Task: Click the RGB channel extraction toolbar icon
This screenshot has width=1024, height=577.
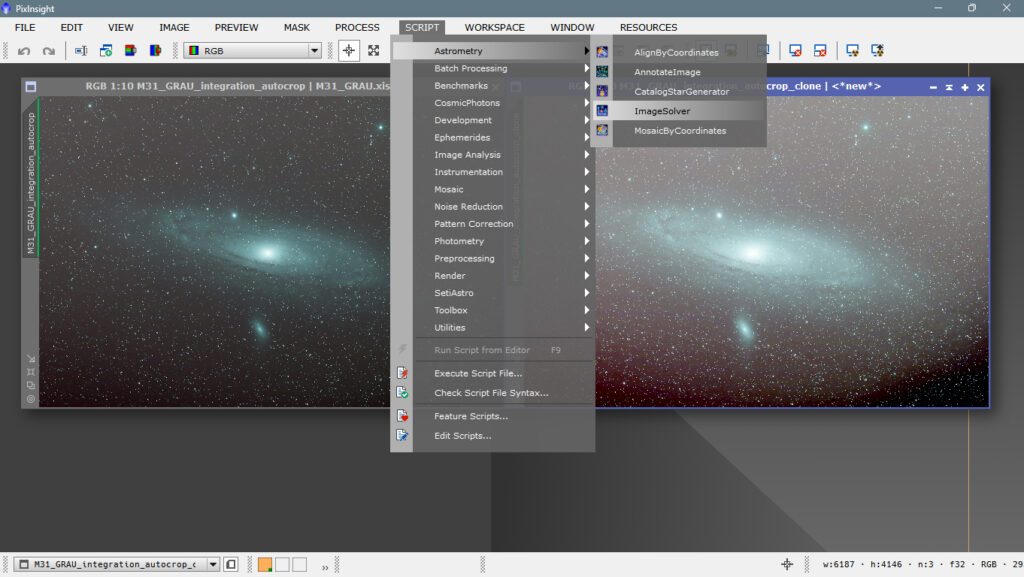Action: tap(131, 51)
